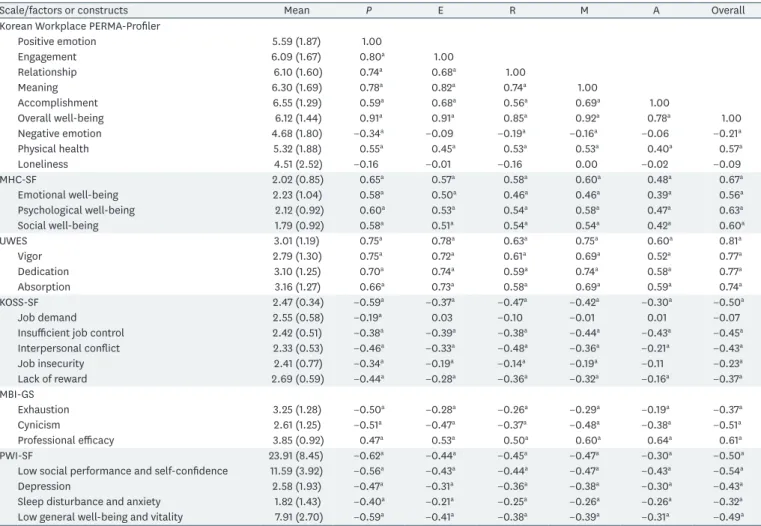Select the mean value "6.09 (1.67)"
The width and height of the screenshot is (761, 526).
(297, 57)
